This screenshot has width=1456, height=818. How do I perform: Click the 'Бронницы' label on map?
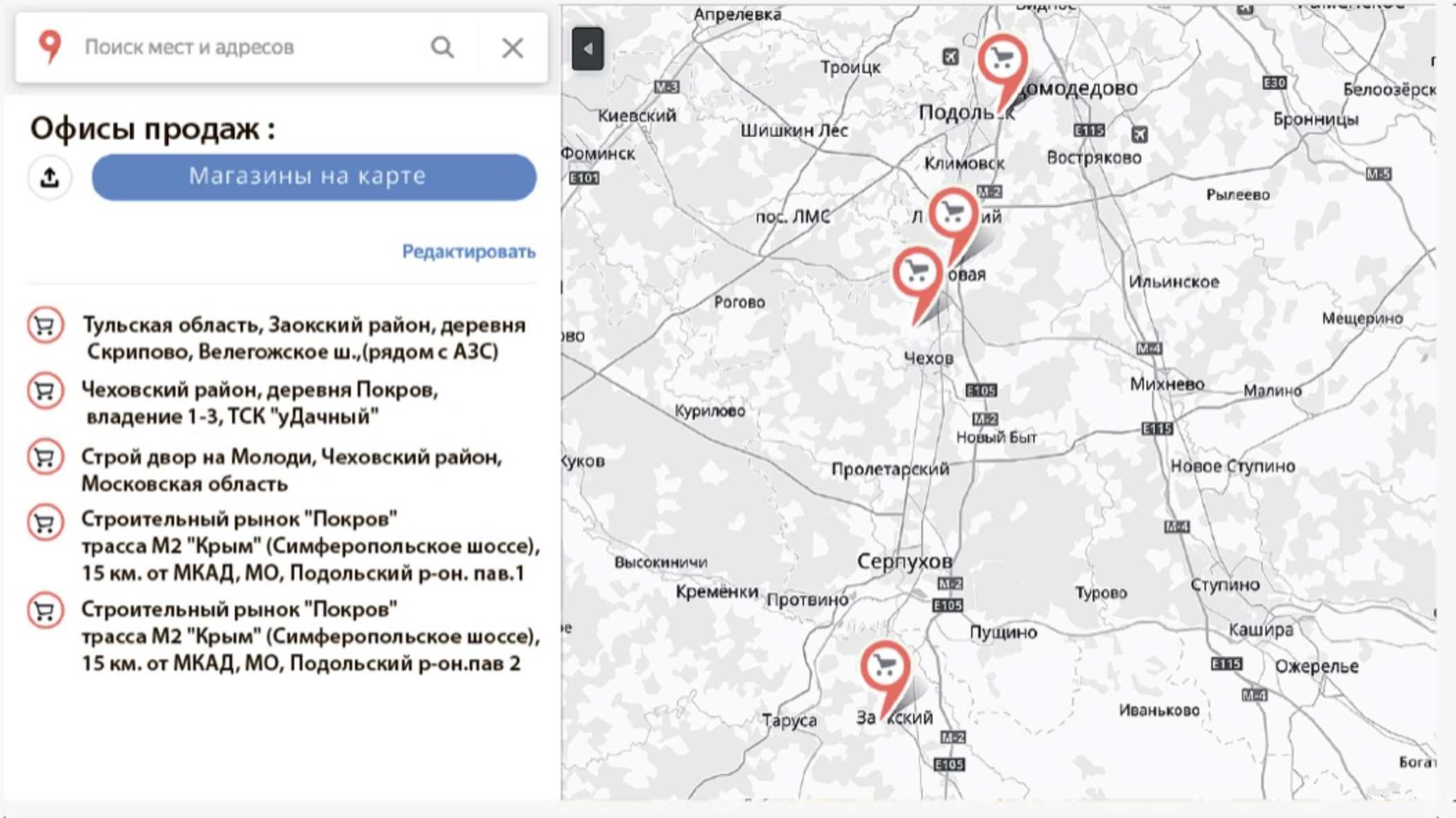pos(1316,120)
